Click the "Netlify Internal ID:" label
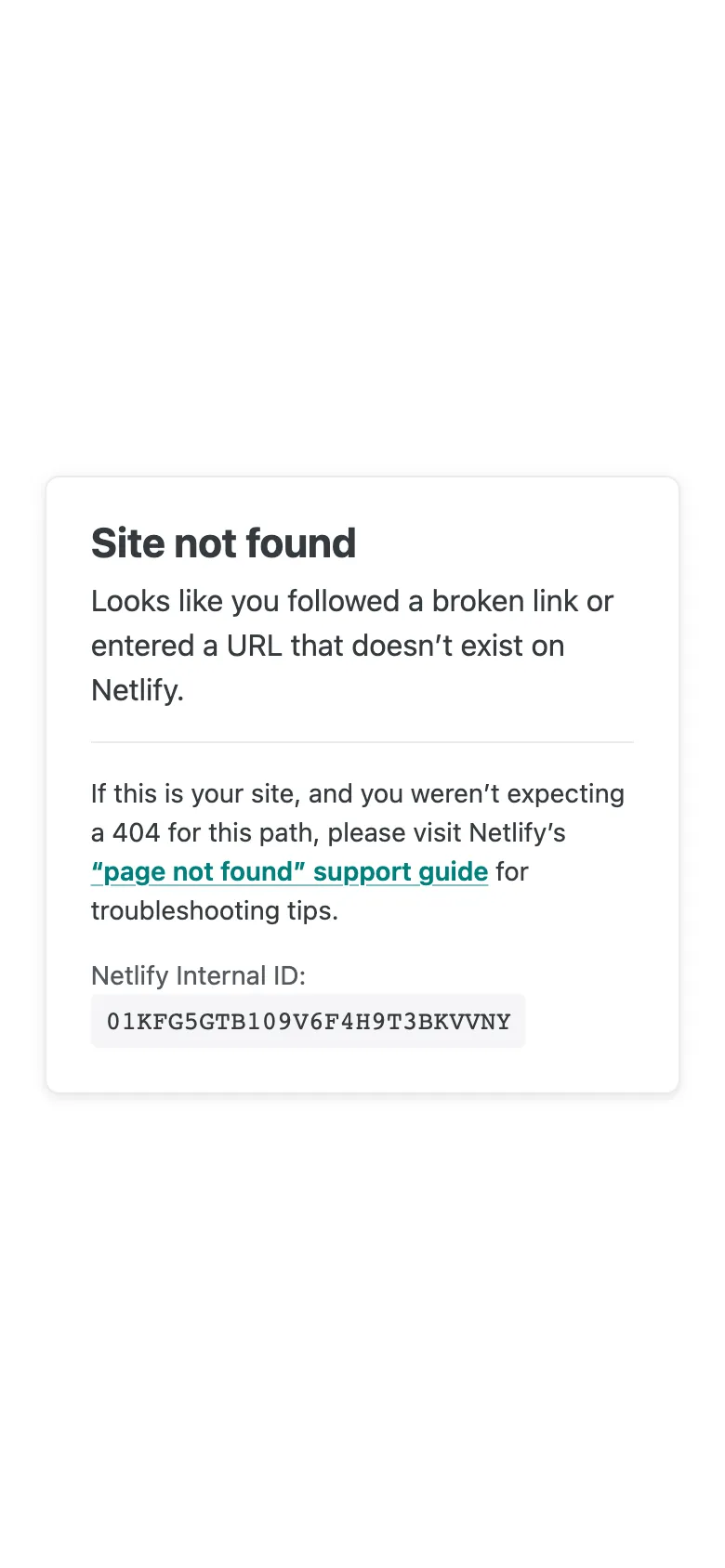Screen dimensions: 725x1568 tap(198, 976)
